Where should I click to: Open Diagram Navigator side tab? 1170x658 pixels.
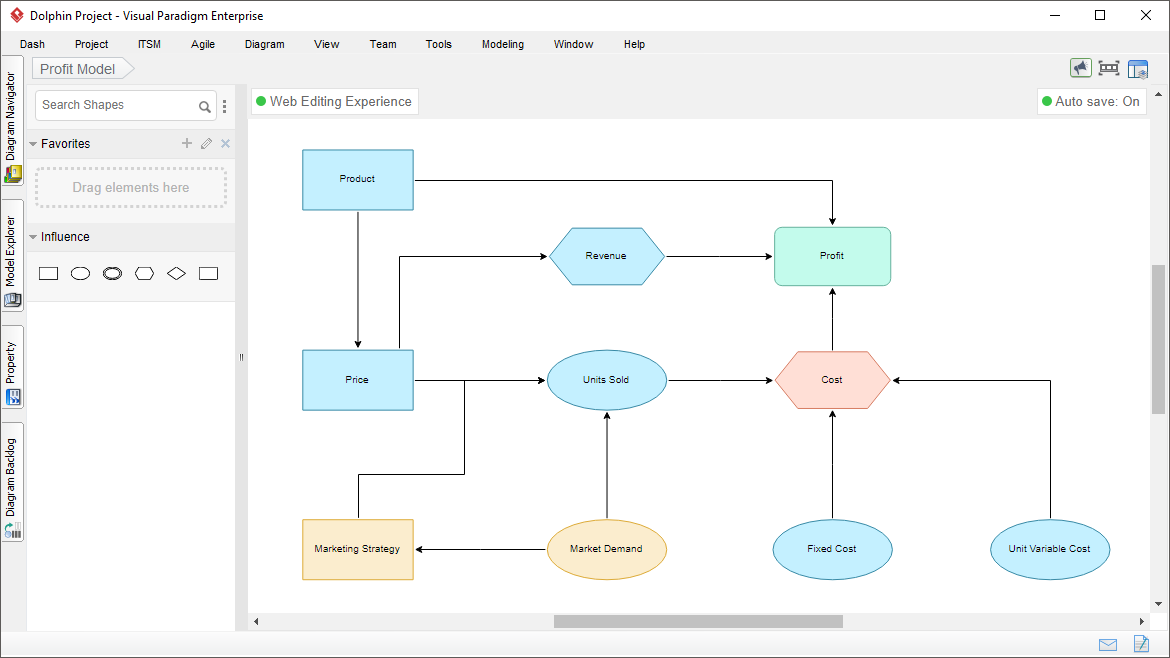[x=12, y=120]
